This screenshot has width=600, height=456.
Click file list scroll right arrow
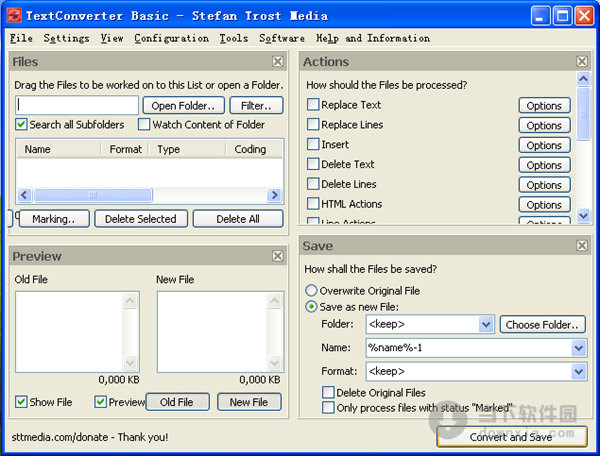(x=274, y=195)
